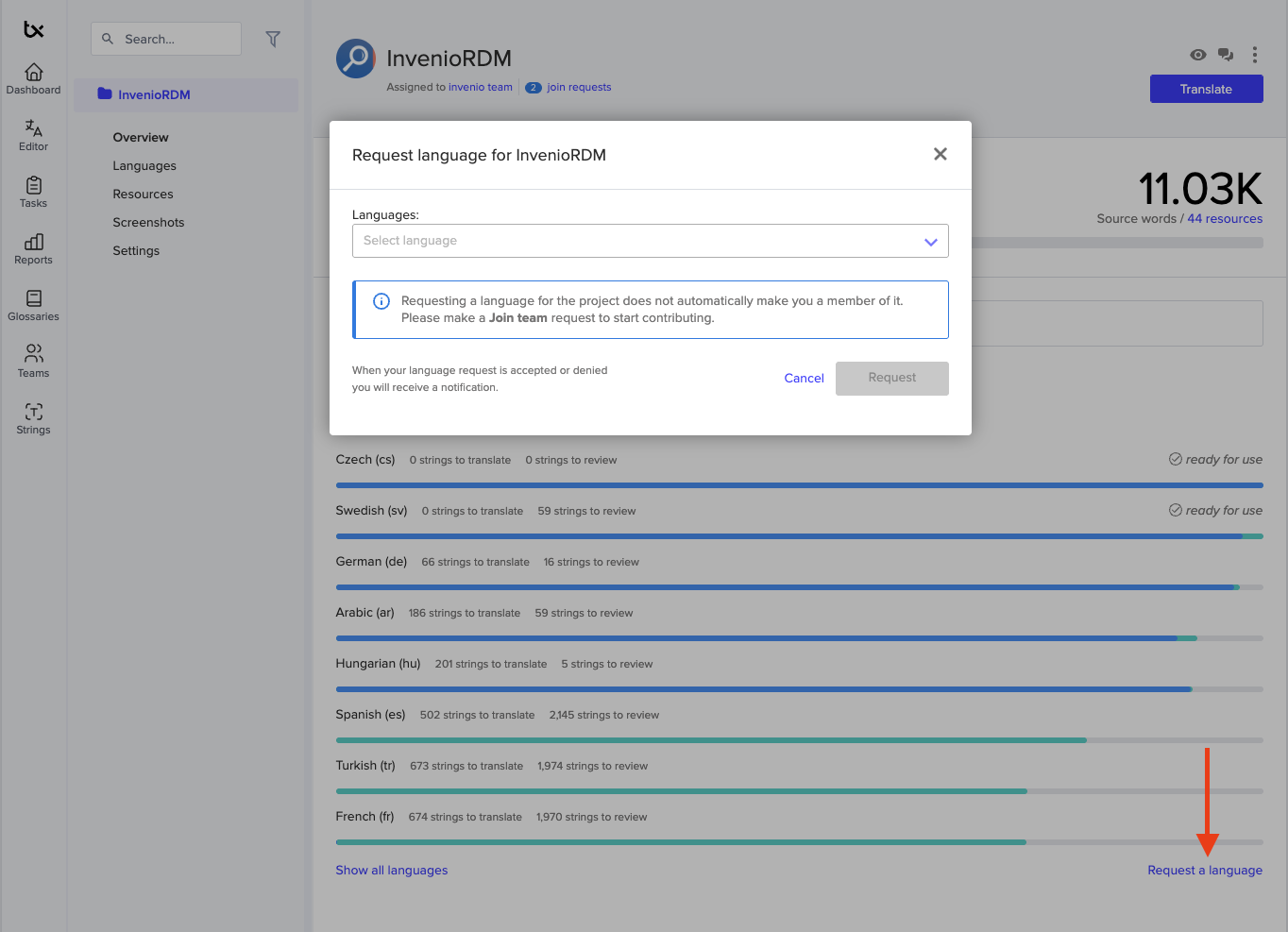
Task: Open the invenio team link
Action: 481,87
